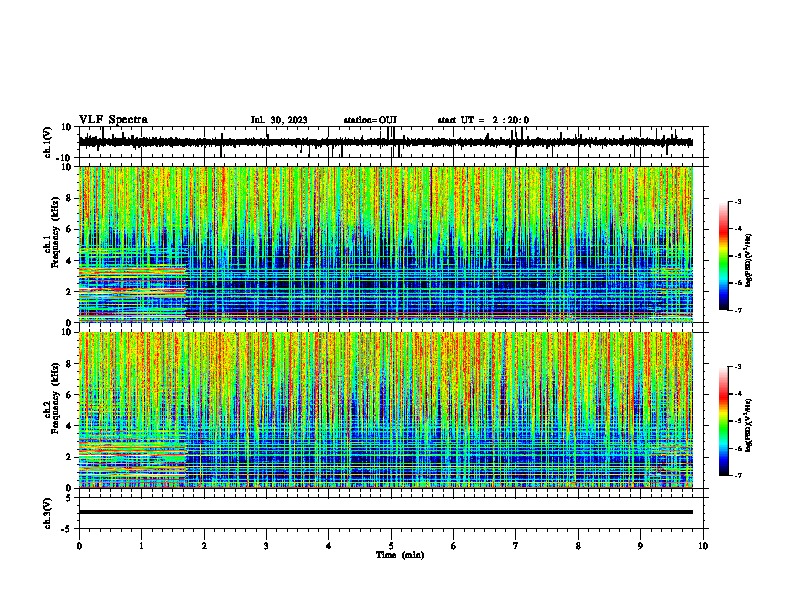Image resolution: width=792 pixels, height=612 pixels.
Task: Click time-axis tick label "0" at bottom
Action: pos(79,546)
